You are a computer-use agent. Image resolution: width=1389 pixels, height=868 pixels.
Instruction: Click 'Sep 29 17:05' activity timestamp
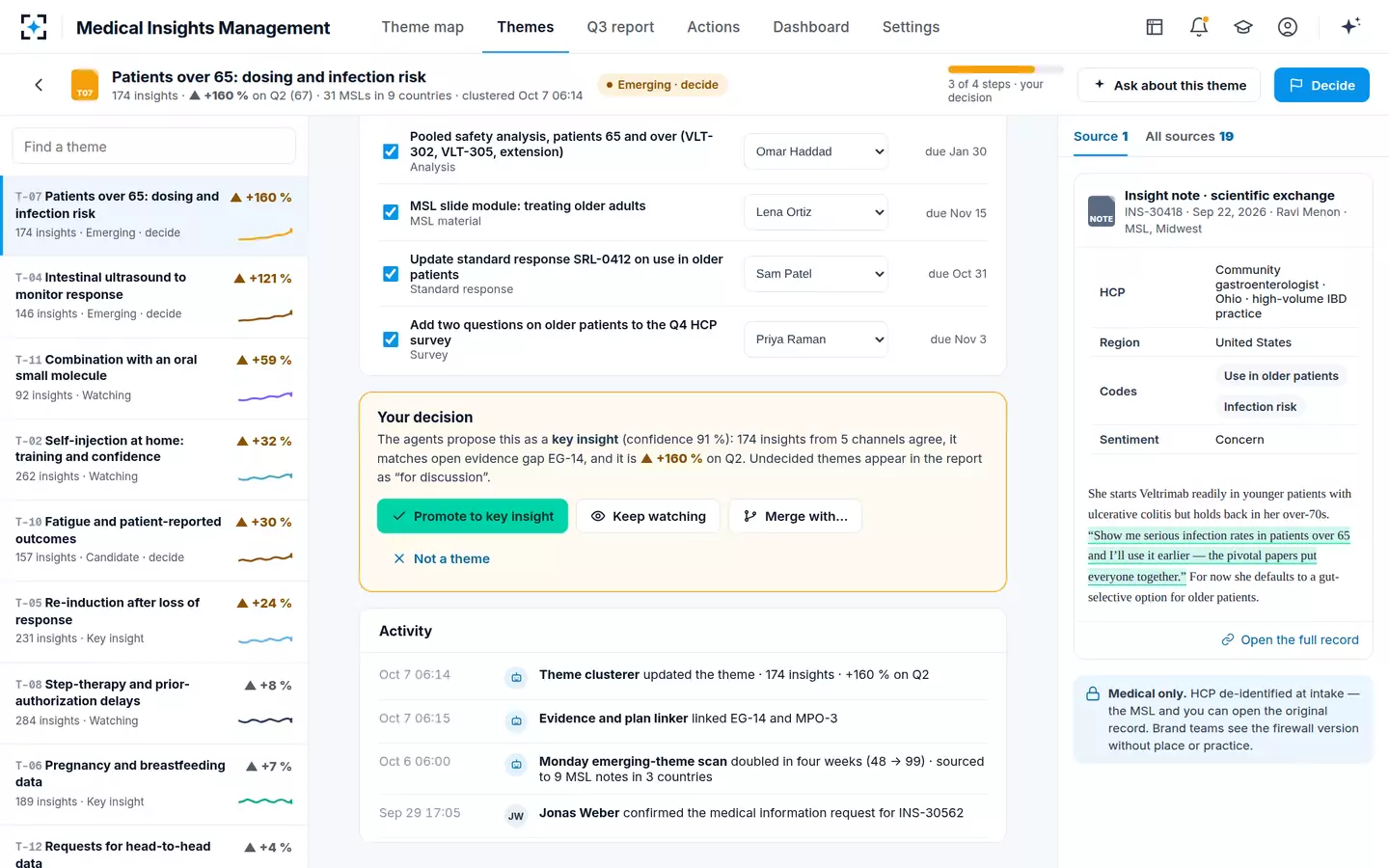coord(420,813)
